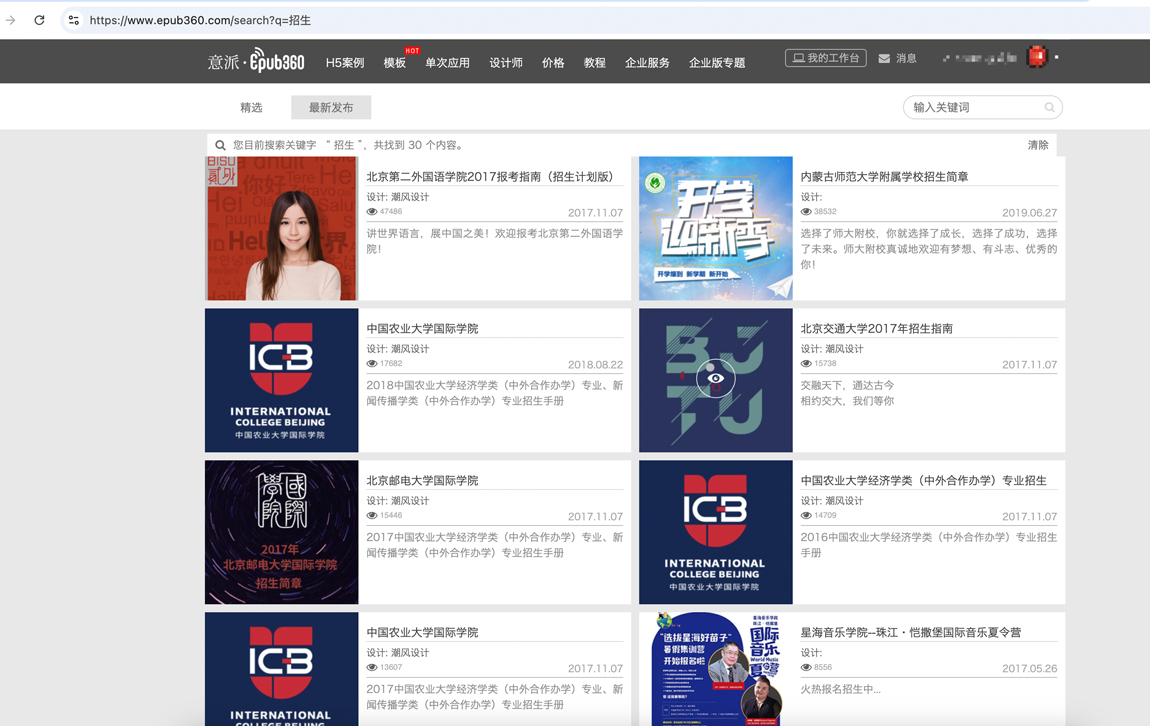The image size is (1150, 726).
Task: Open site info icon in address bar
Action: pos(73,21)
